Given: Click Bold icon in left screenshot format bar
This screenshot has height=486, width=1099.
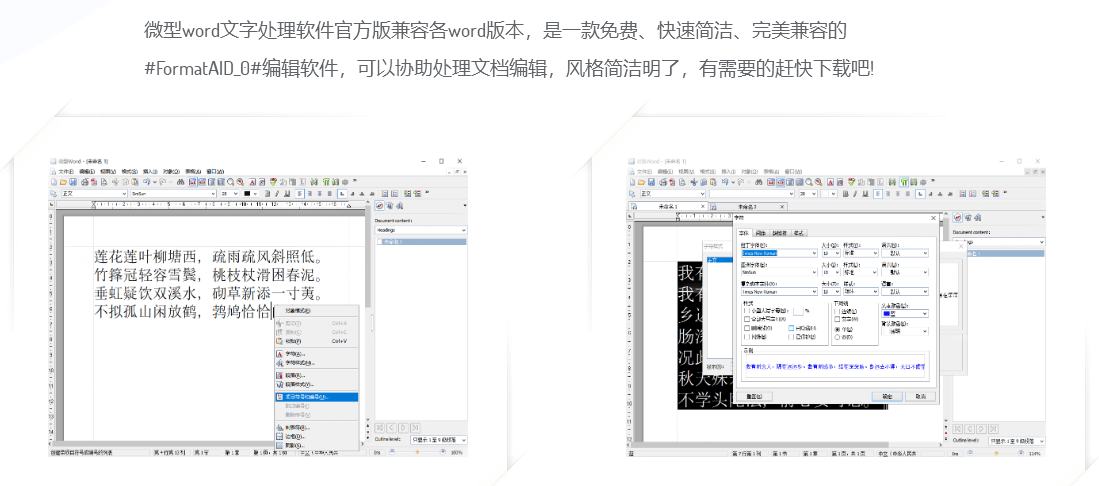Looking at the screenshot, I should click(268, 194).
